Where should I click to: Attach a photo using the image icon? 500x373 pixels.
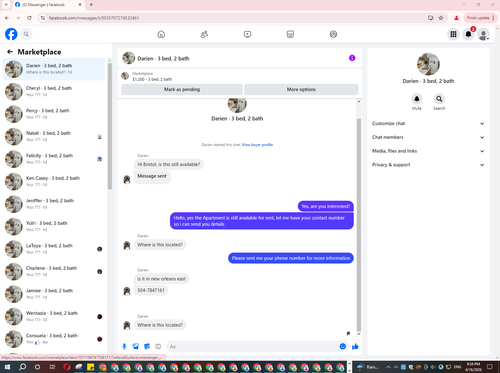click(136, 346)
